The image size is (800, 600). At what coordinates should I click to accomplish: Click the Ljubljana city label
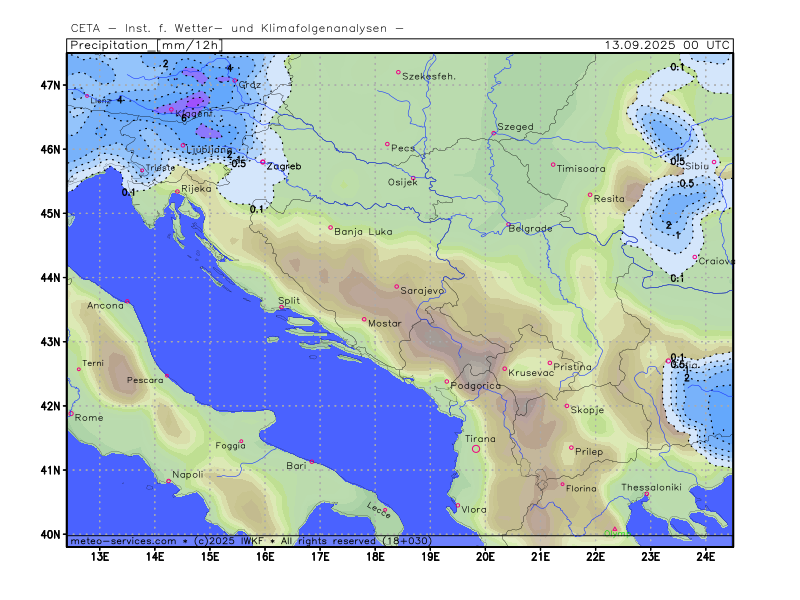pyautogui.click(x=209, y=150)
